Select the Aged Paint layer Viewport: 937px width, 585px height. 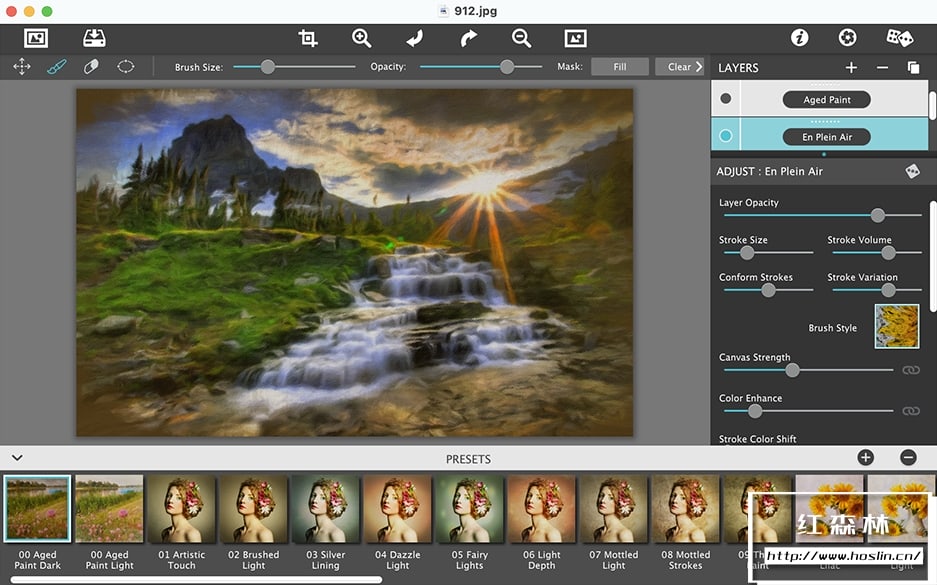(827, 99)
